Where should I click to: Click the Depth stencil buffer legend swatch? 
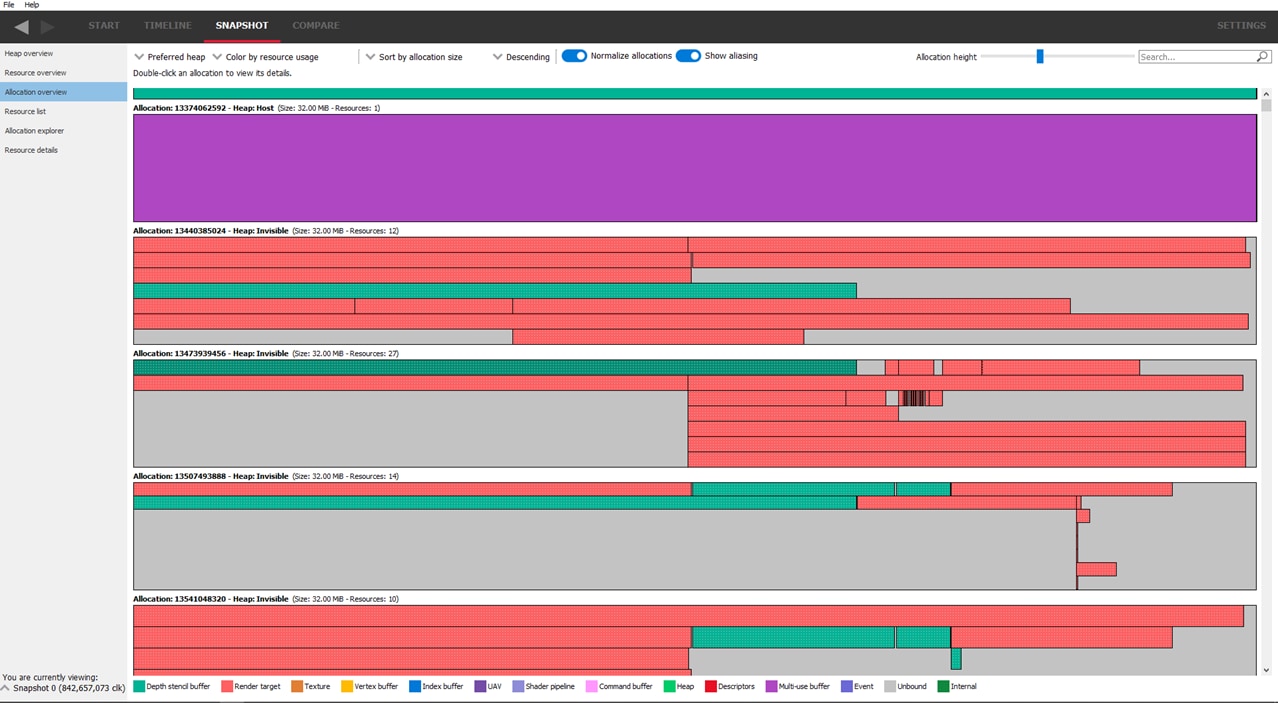point(139,686)
